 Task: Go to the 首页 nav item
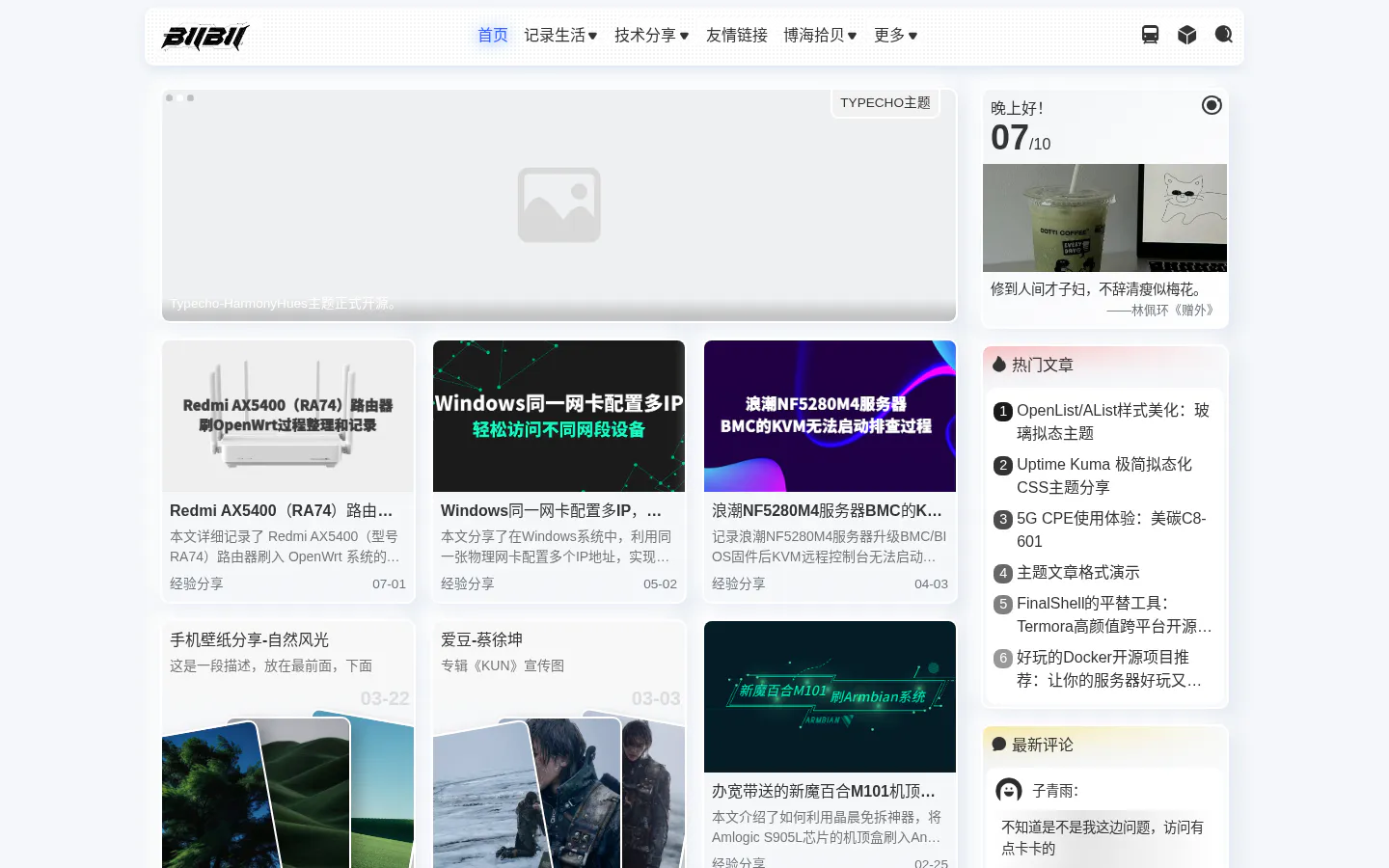click(x=493, y=36)
